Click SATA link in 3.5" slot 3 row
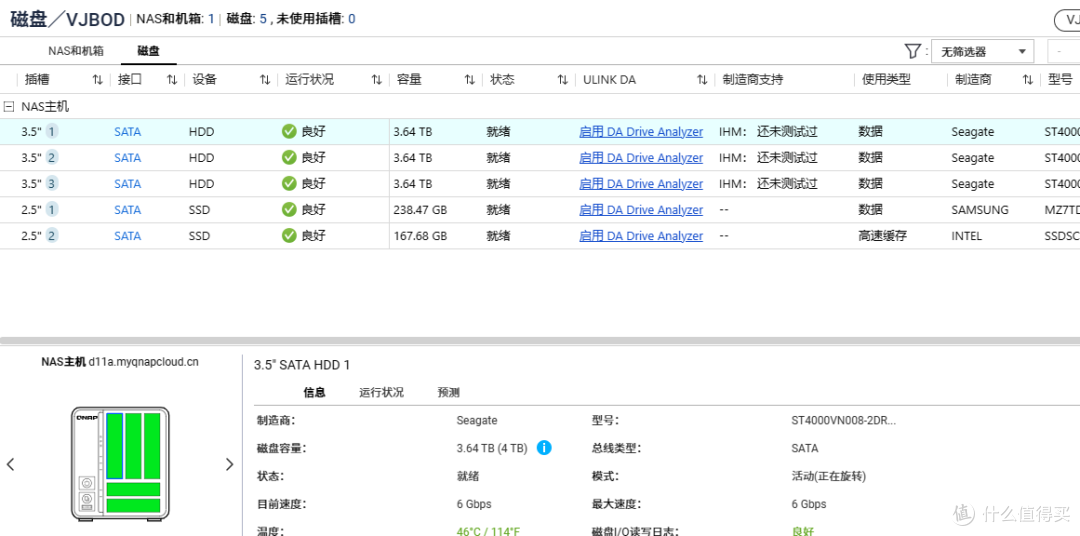Viewport: 1080px width, 536px height. [x=127, y=184]
